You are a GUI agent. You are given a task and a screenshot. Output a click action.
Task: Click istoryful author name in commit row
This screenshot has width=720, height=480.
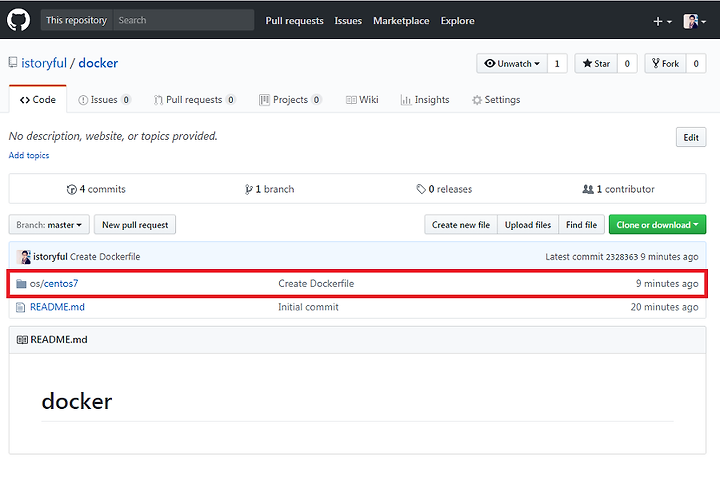tap(50, 257)
